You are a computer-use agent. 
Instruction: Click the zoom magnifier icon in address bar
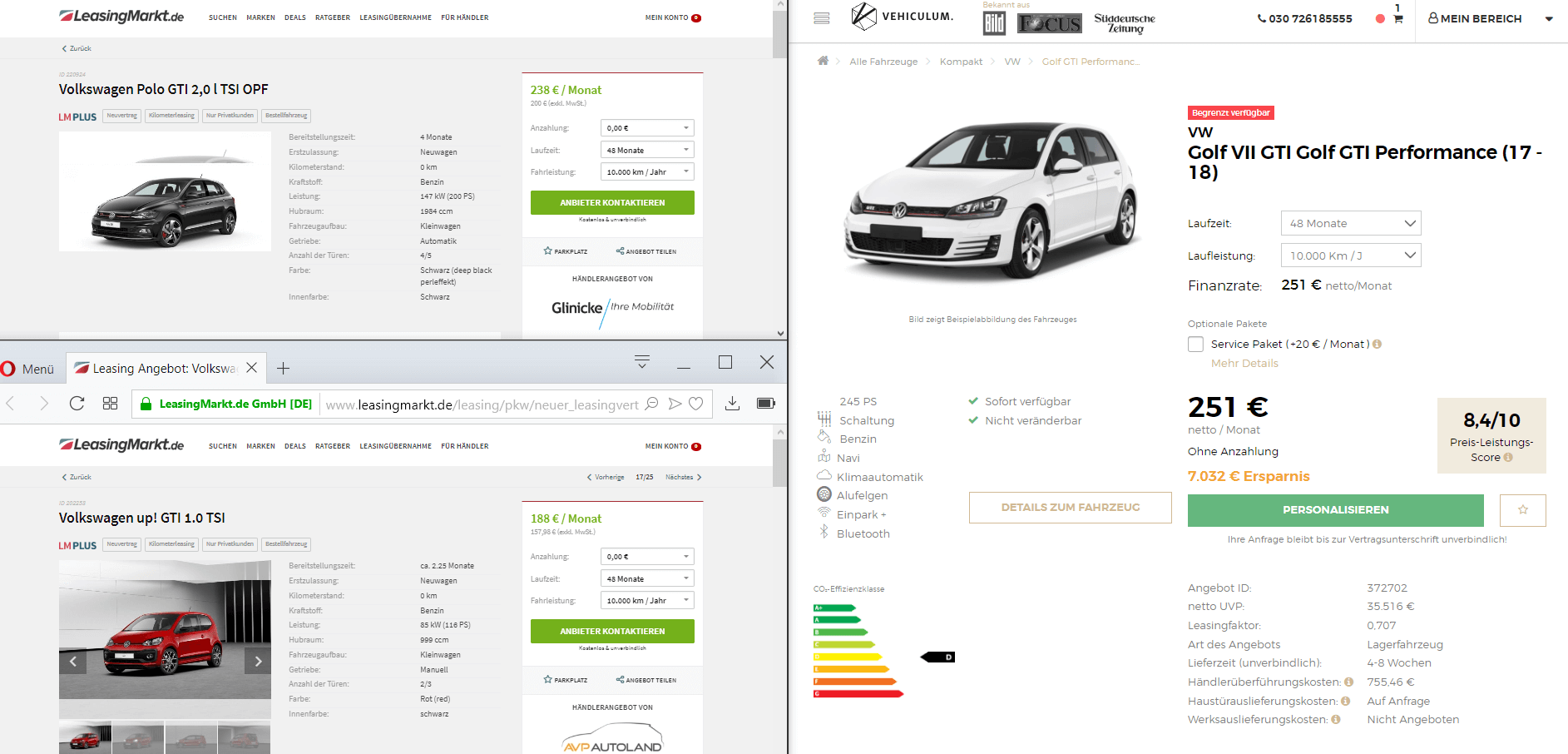click(x=652, y=404)
